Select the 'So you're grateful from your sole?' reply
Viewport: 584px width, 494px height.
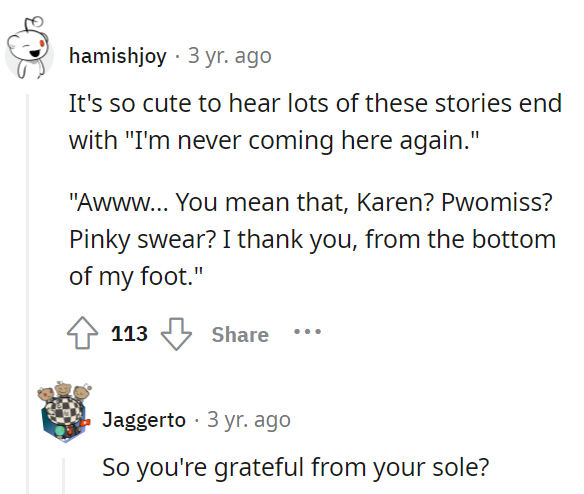(x=296, y=467)
